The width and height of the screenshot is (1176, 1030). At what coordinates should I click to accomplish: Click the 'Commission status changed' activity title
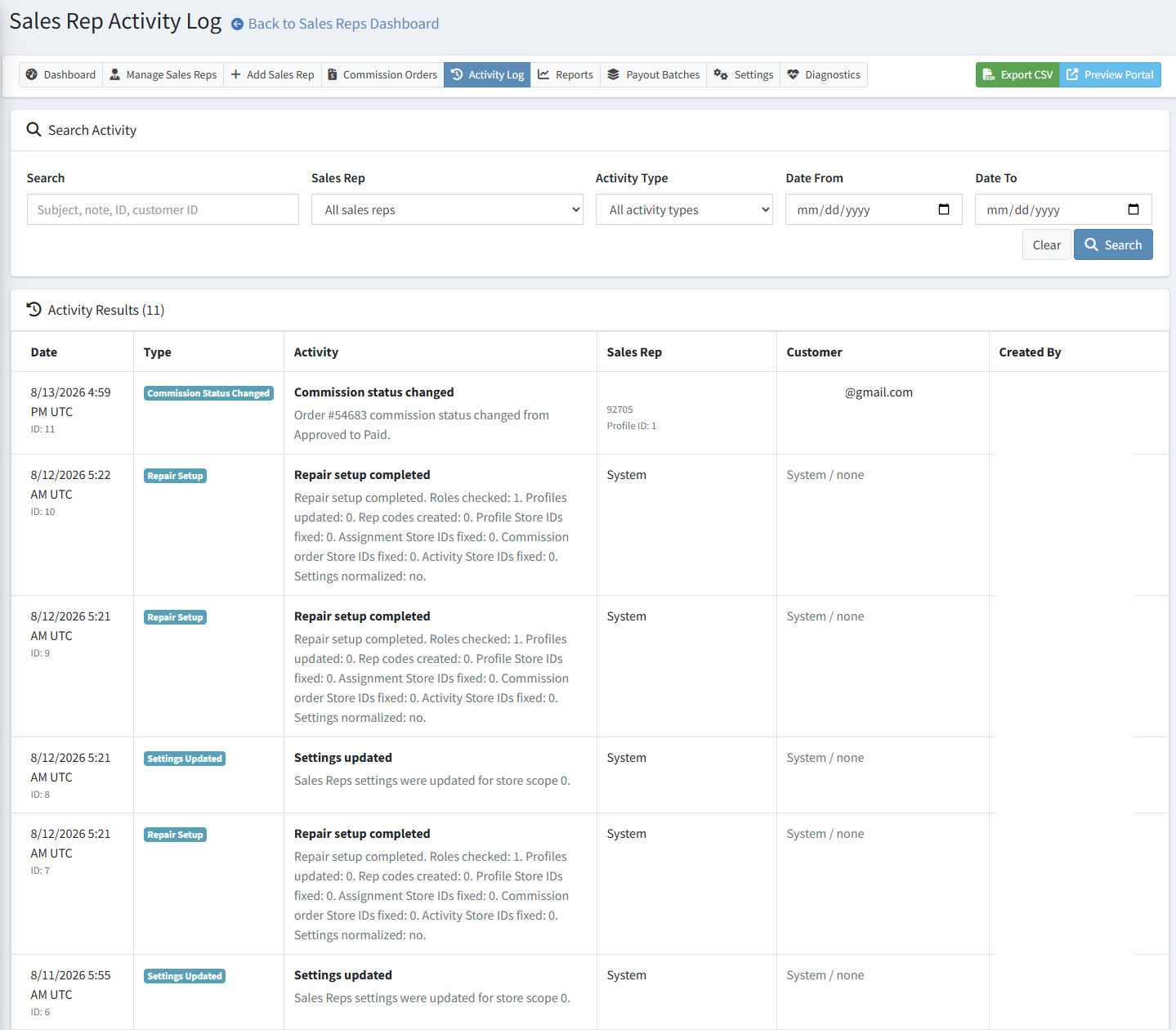[x=374, y=392]
